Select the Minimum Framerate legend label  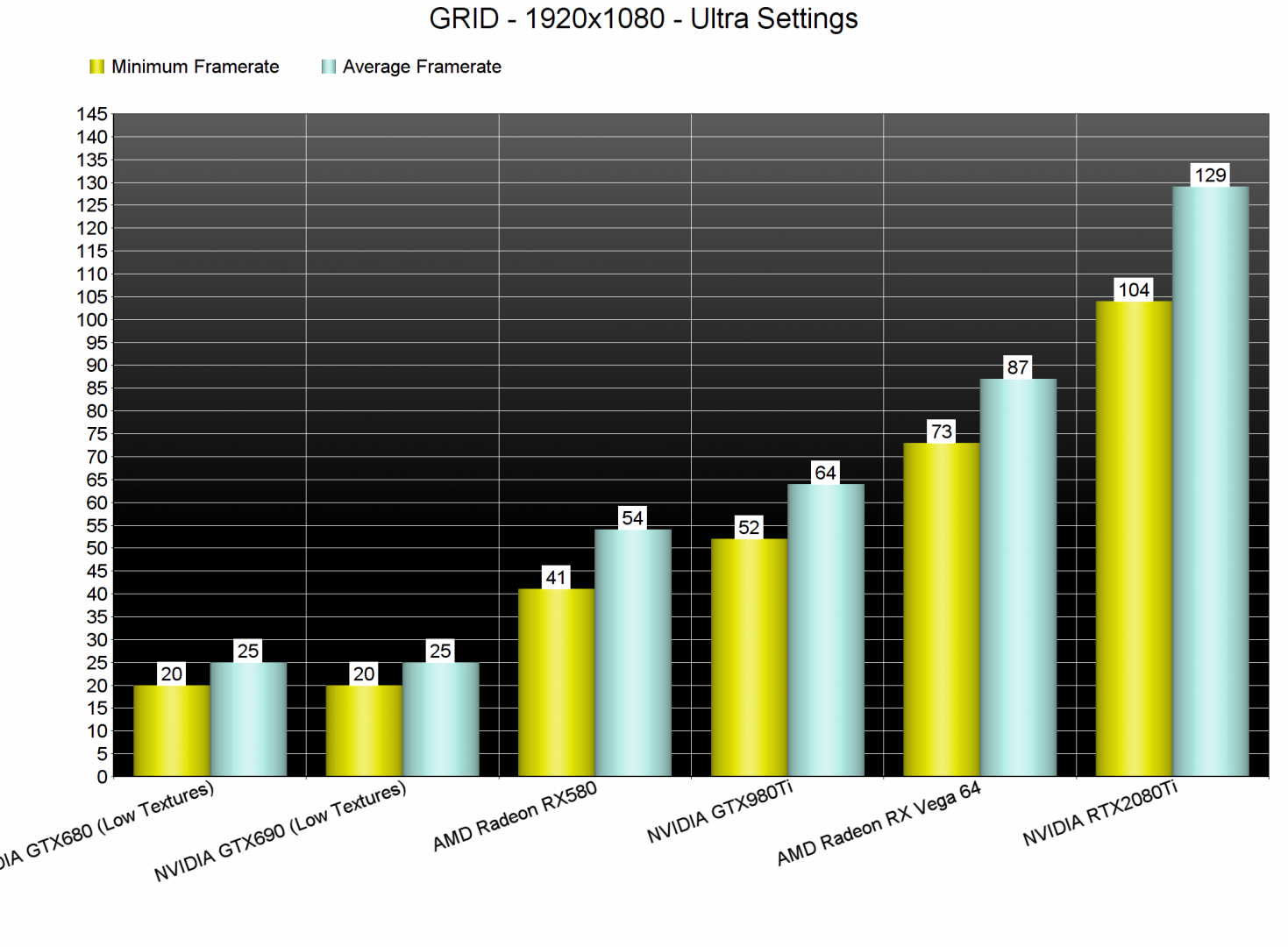click(x=195, y=67)
